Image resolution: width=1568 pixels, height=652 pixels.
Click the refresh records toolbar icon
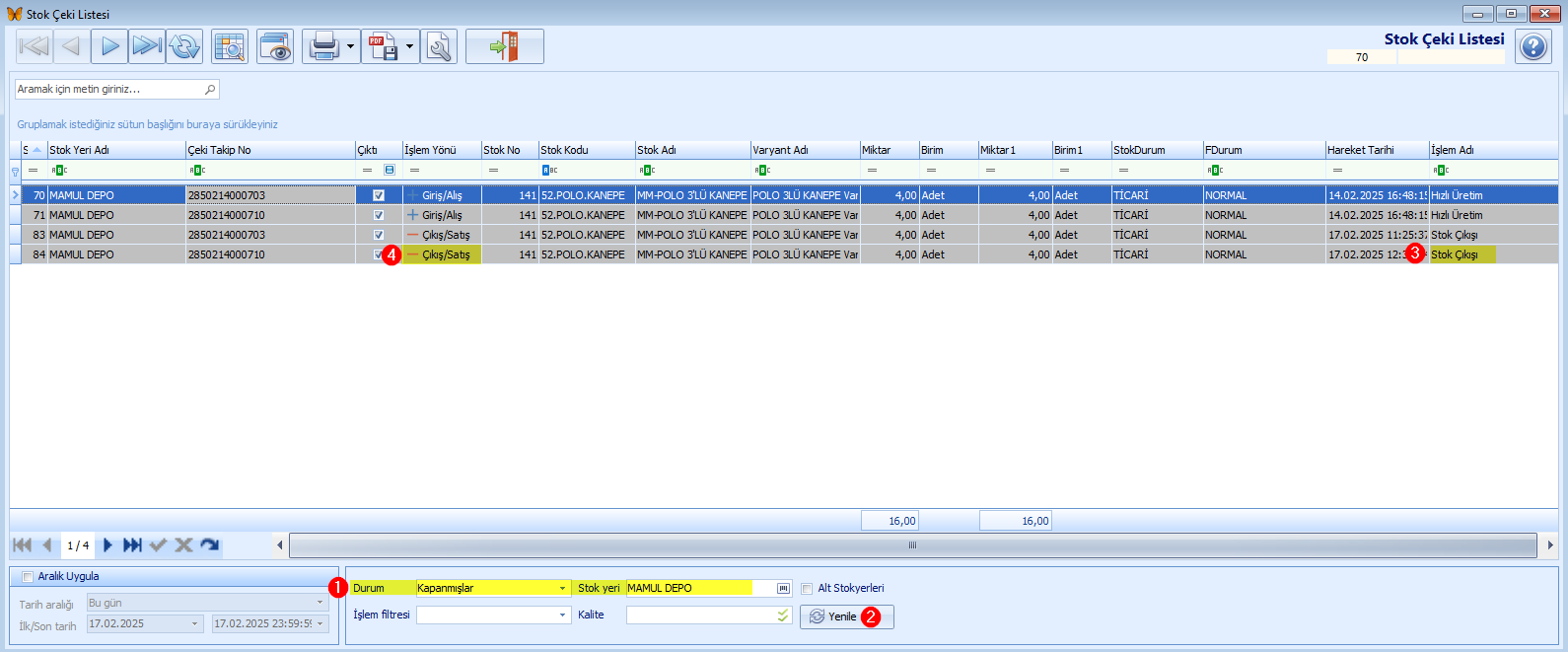[184, 46]
